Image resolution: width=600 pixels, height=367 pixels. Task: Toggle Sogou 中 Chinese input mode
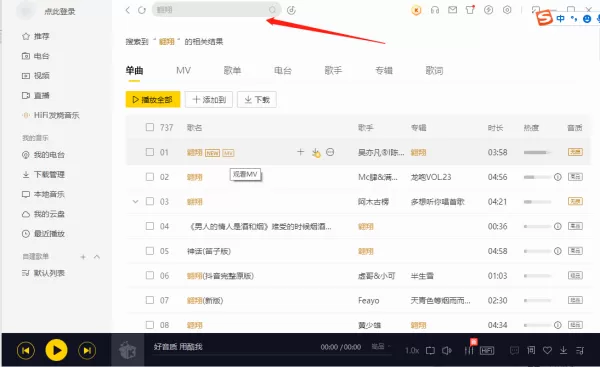click(x=561, y=18)
